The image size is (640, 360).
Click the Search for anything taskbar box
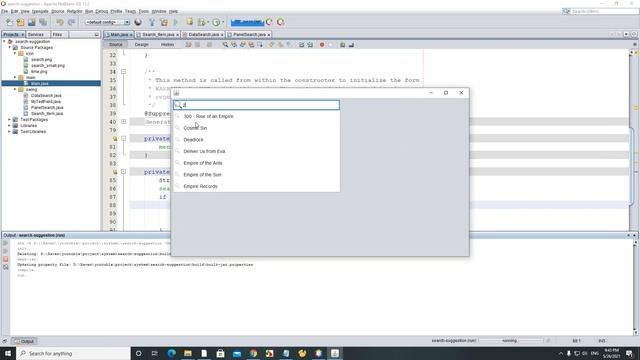pyautogui.click(x=73, y=353)
